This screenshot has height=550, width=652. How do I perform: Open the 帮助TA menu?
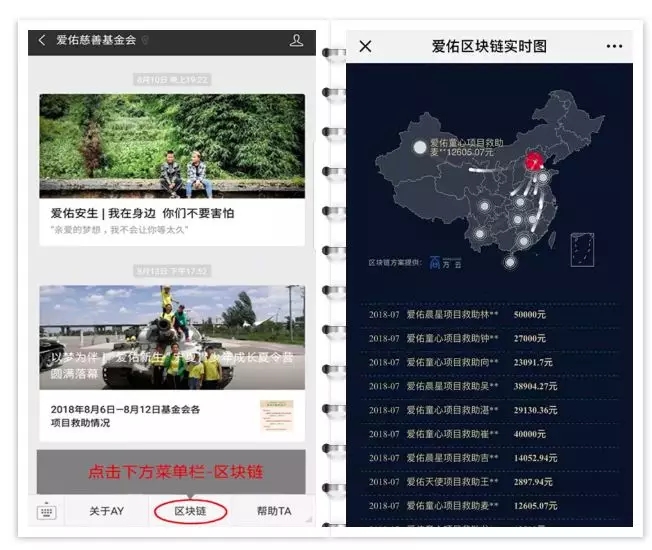(274, 511)
